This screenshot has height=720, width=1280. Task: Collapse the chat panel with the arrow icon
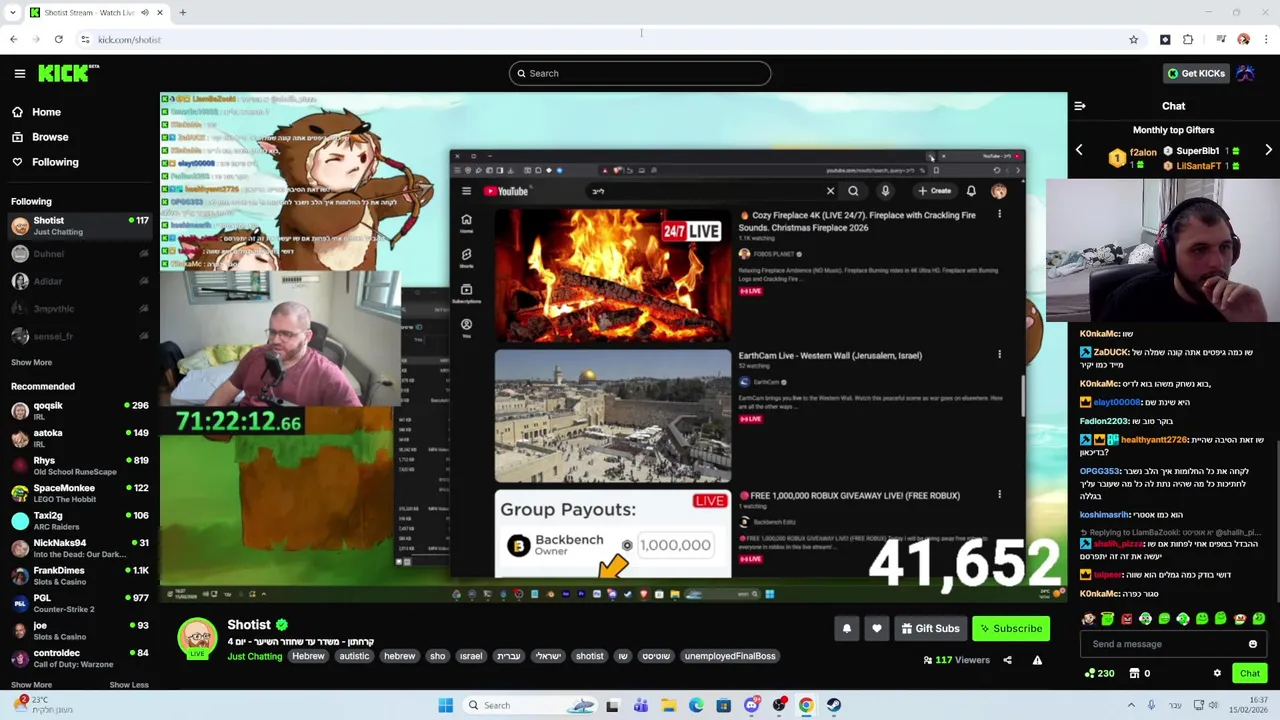pyautogui.click(x=1080, y=106)
